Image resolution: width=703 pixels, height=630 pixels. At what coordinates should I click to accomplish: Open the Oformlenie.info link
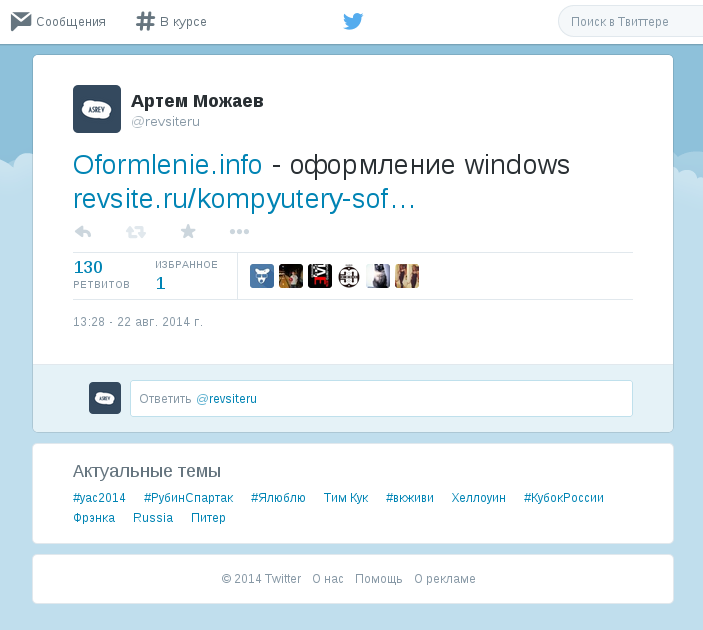click(x=168, y=165)
